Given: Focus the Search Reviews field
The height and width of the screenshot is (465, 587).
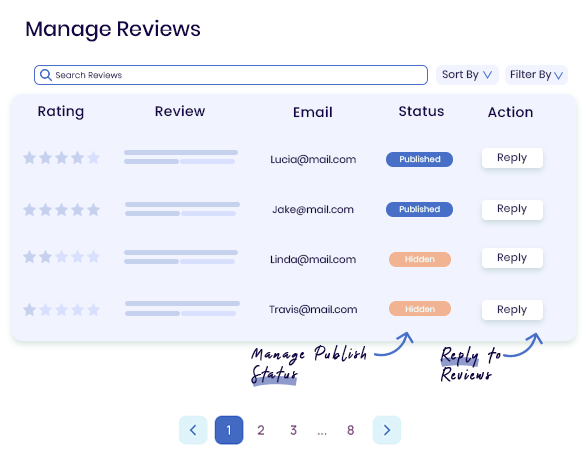Looking at the screenshot, I should tap(231, 75).
